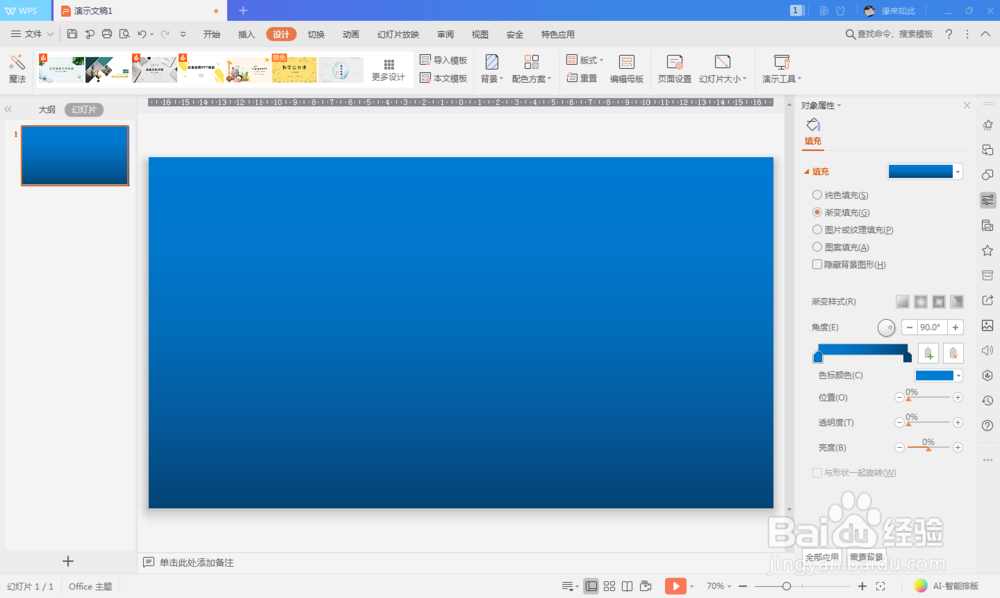
Task: Click the Position (位置) slider
Action: click(x=928, y=397)
